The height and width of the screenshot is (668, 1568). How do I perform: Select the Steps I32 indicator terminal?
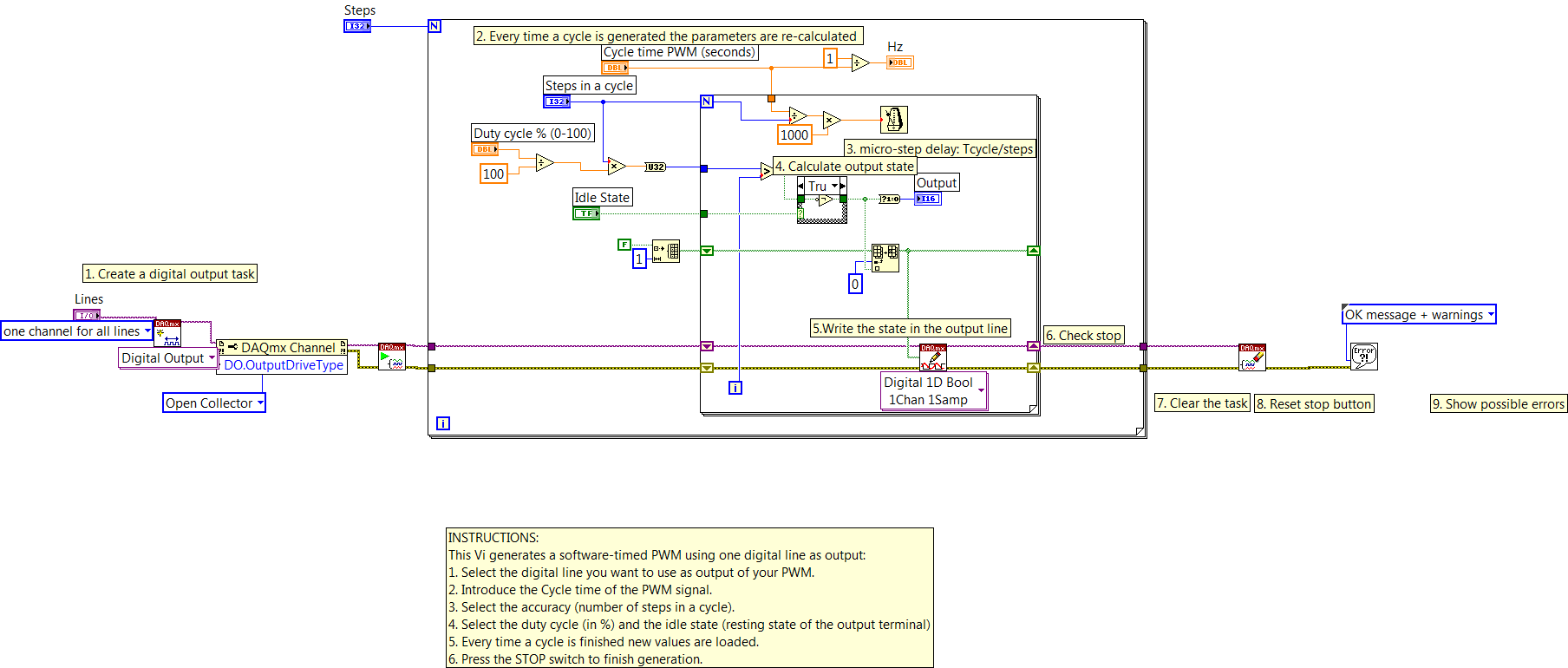pos(357,26)
